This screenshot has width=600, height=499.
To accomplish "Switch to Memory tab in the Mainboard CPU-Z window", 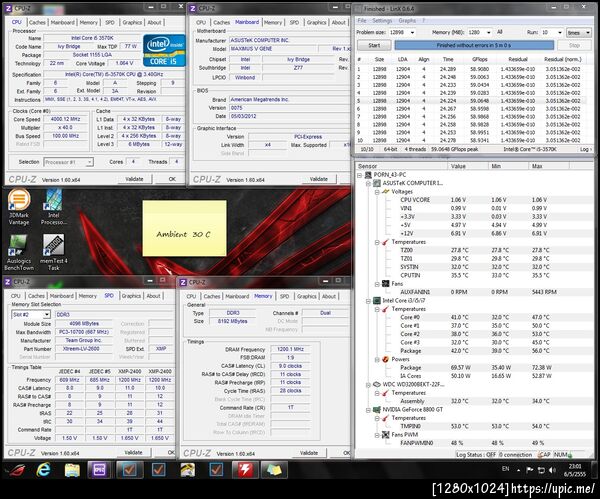I will [272, 23].
